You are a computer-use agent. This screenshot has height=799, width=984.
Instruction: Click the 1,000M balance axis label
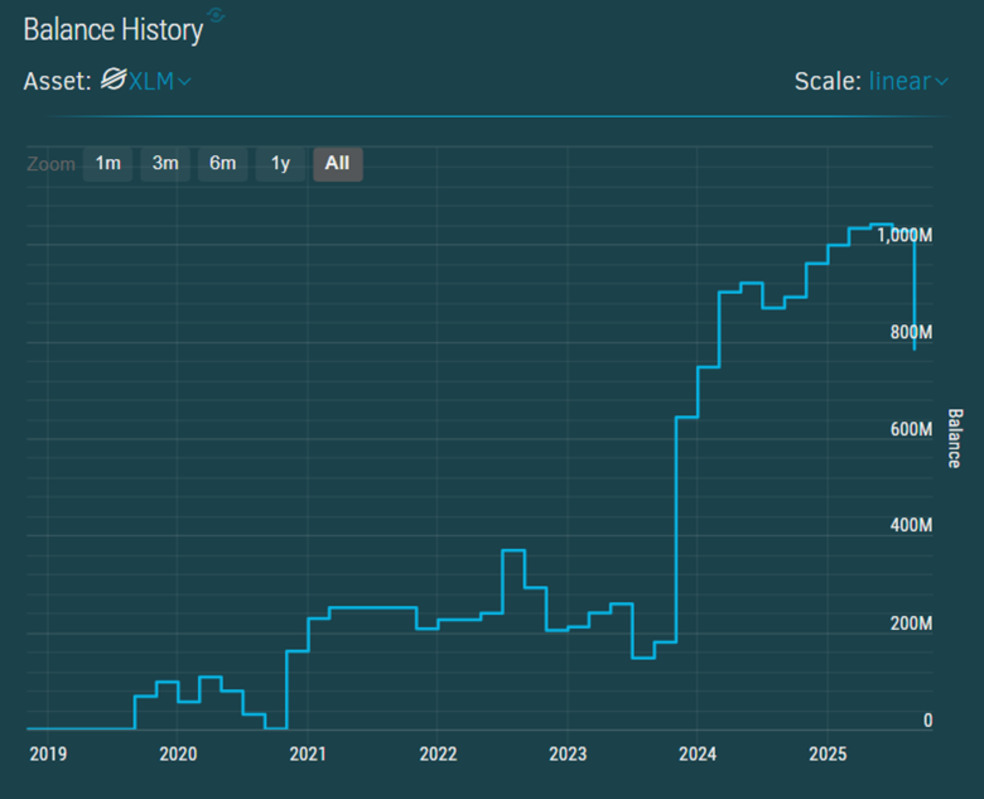click(904, 236)
